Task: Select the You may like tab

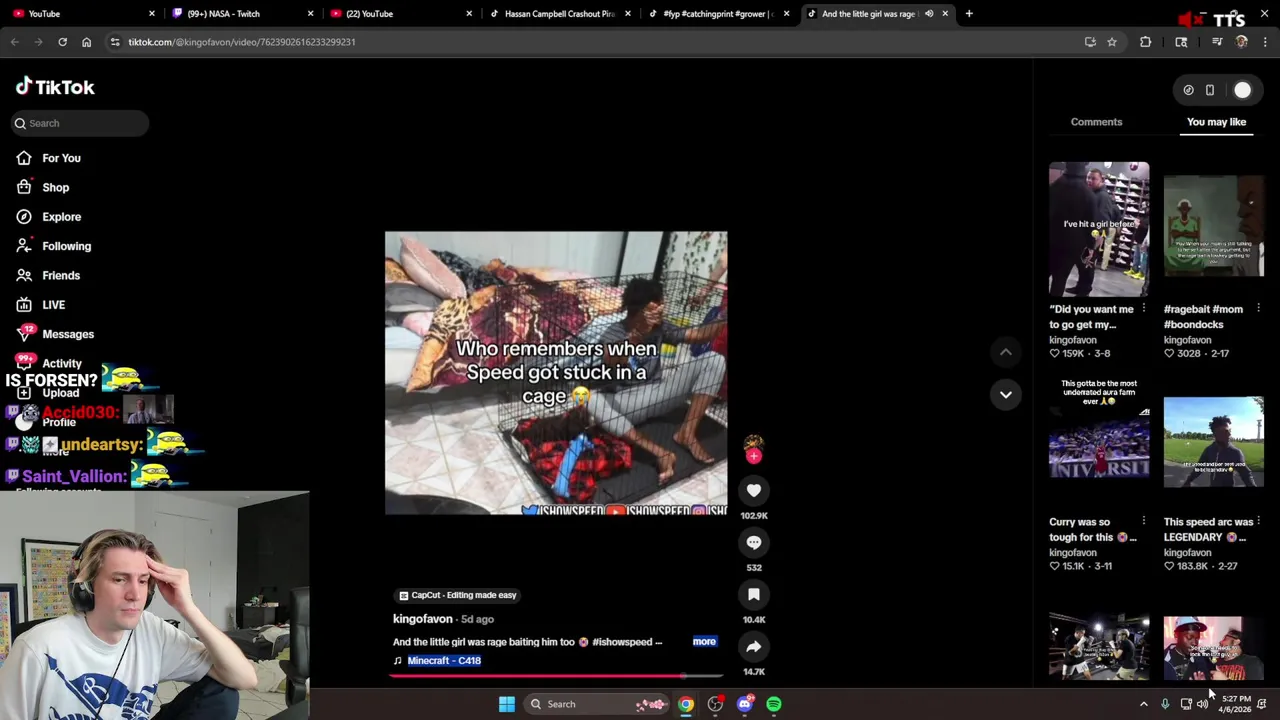Action: click(1216, 122)
